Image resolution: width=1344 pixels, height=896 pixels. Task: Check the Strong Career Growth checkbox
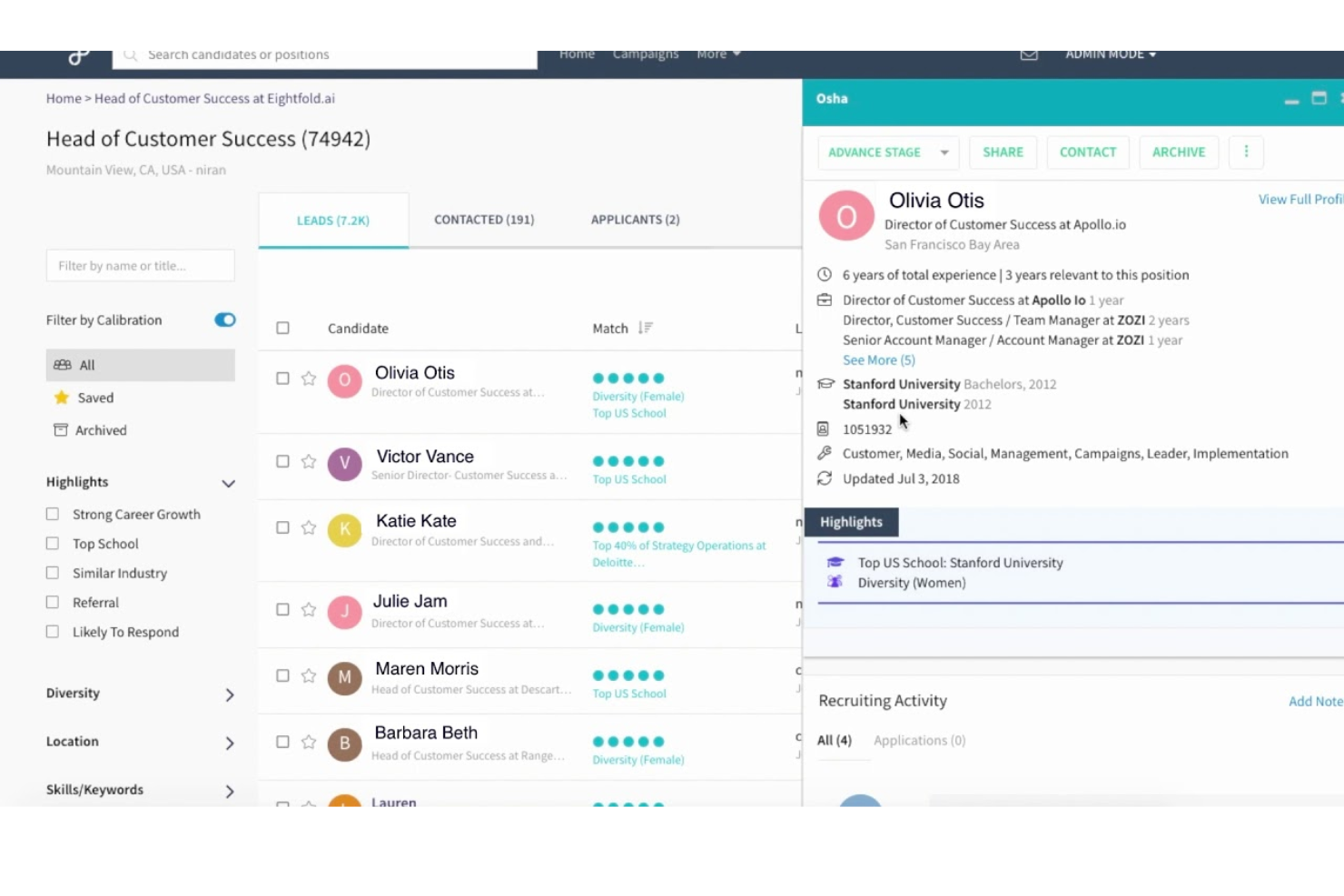point(53,515)
